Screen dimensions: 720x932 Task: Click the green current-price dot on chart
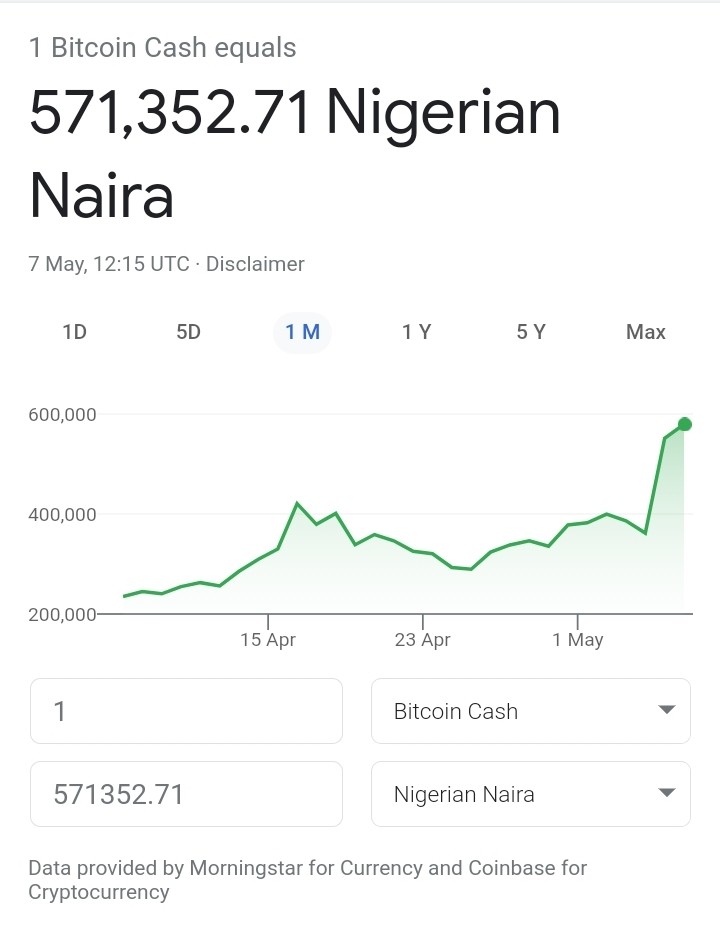(684, 424)
